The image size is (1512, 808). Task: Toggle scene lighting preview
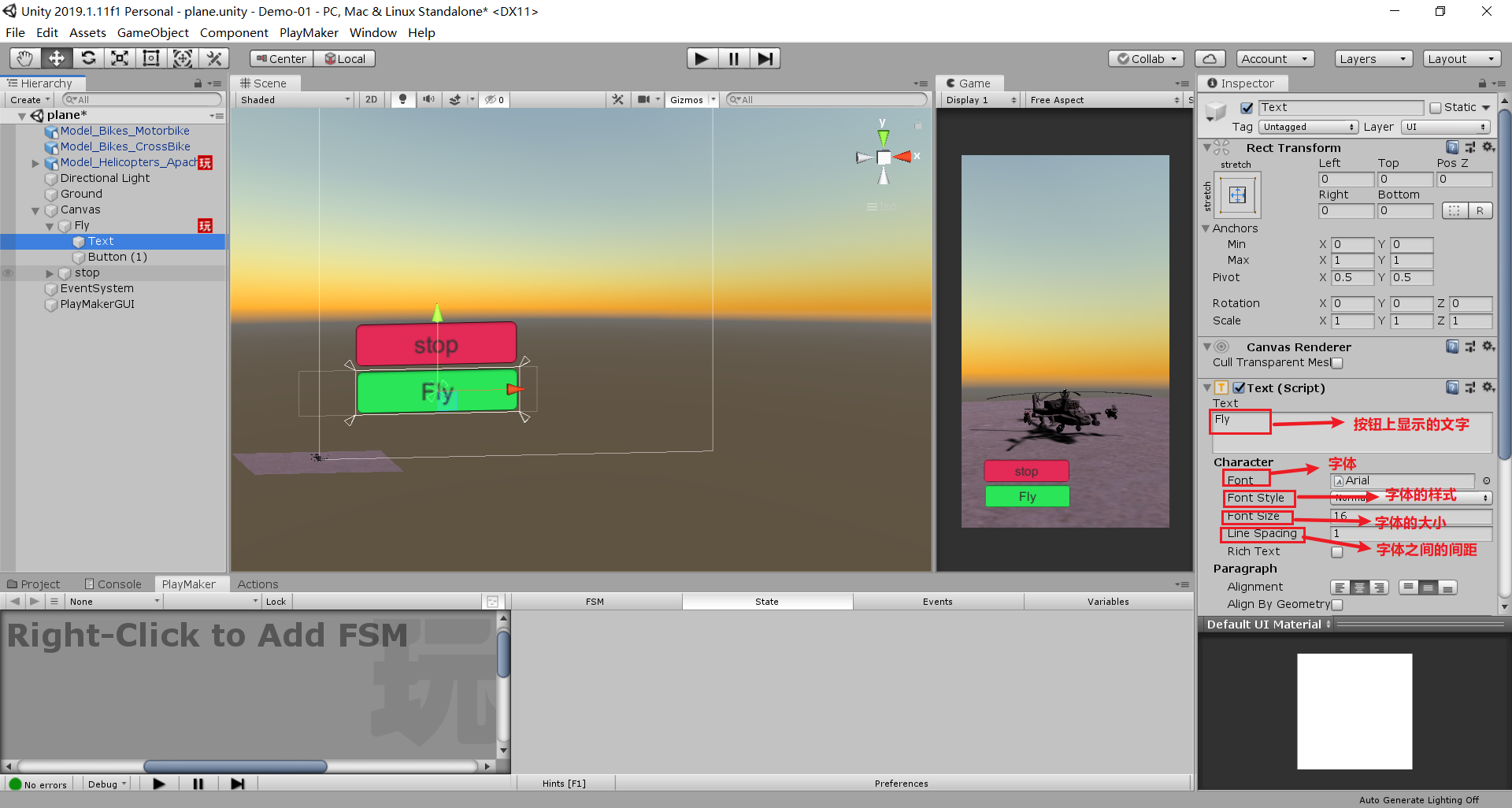(x=402, y=99)
